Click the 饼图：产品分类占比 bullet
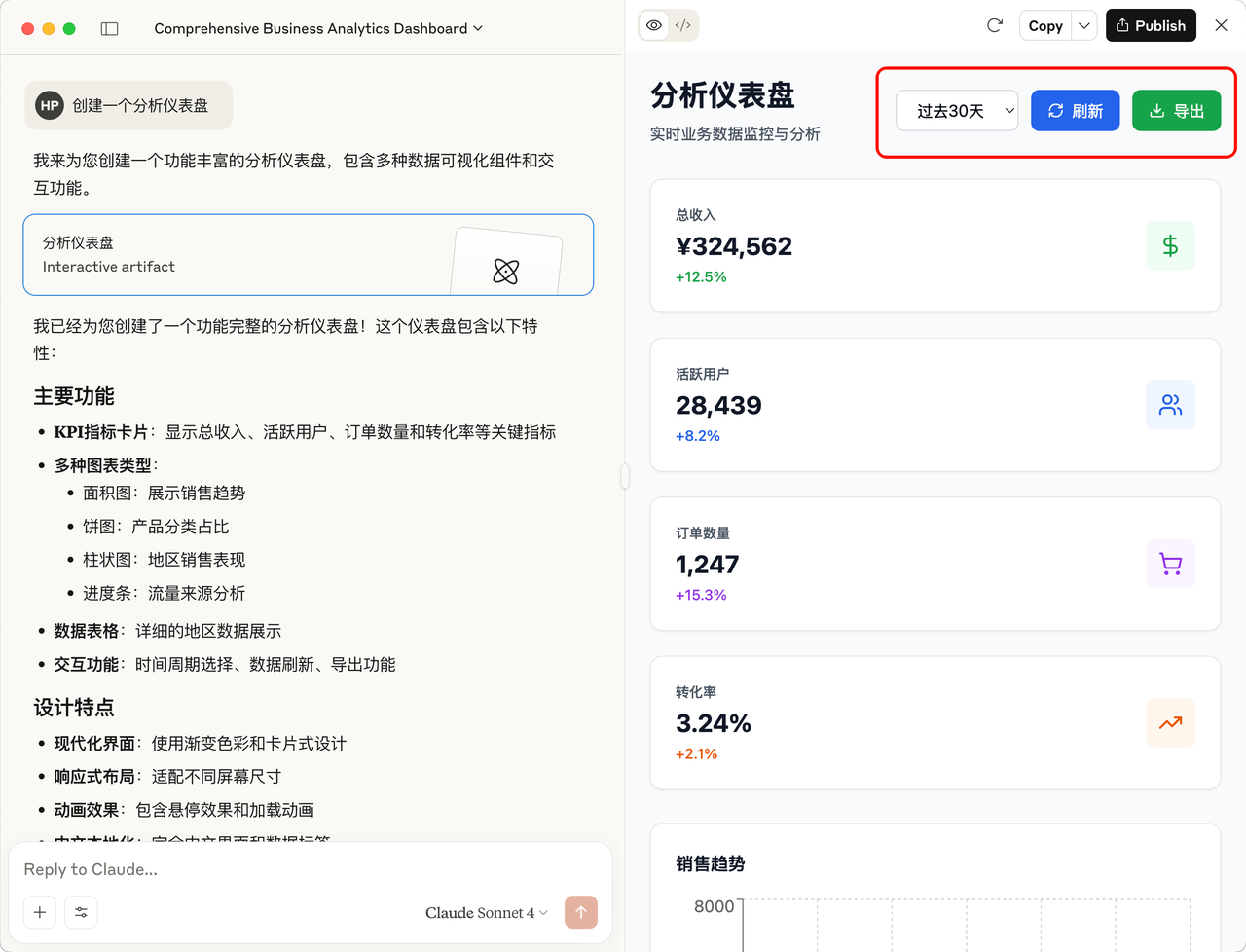 point(156,527)
